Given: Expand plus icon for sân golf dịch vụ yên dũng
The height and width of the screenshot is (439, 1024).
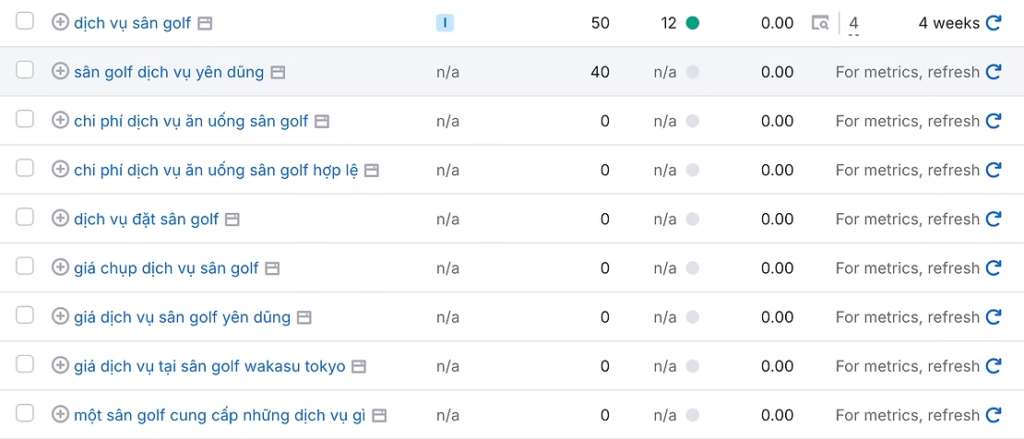Looking at the screenshot, I should pos(60,72).
